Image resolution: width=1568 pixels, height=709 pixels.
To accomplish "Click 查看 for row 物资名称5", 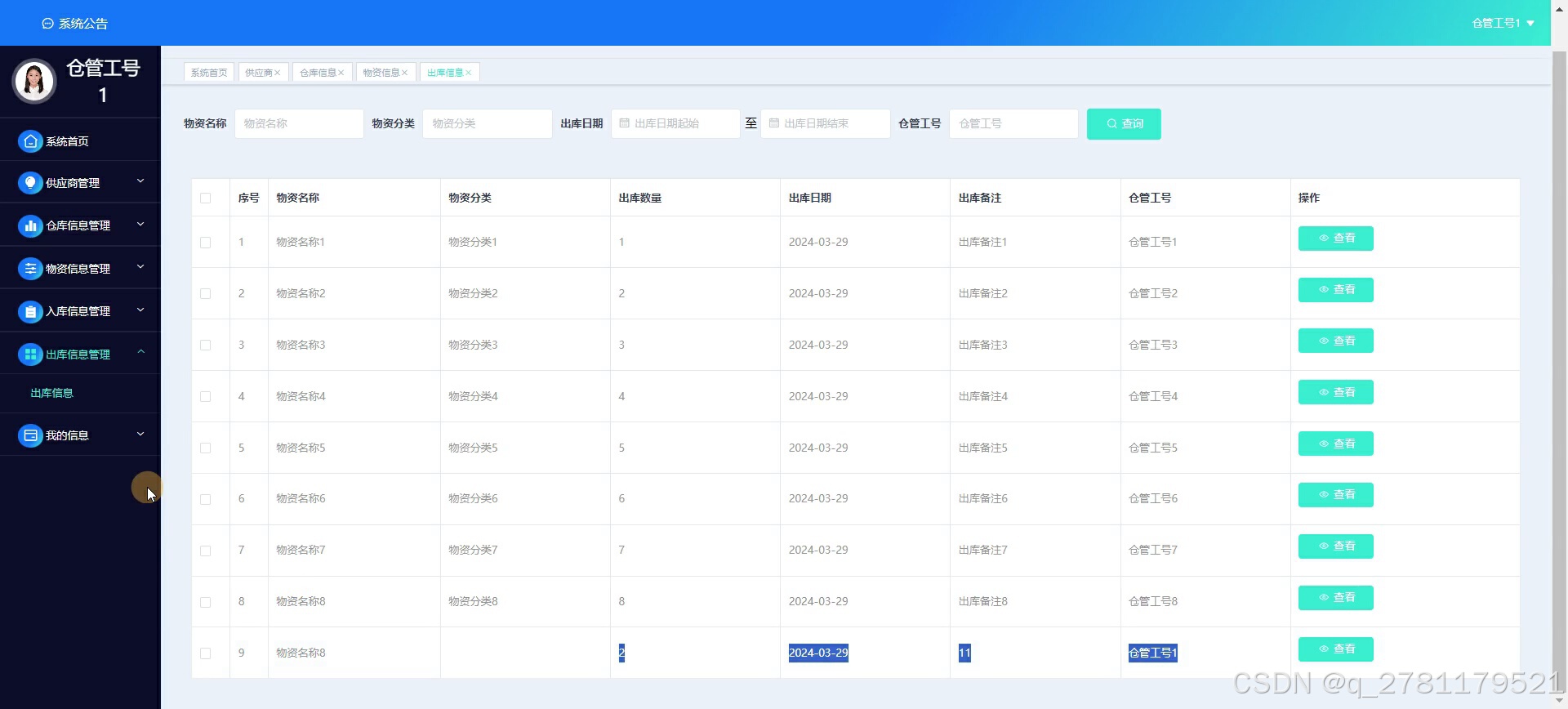I will click(x=1336, y=444).
